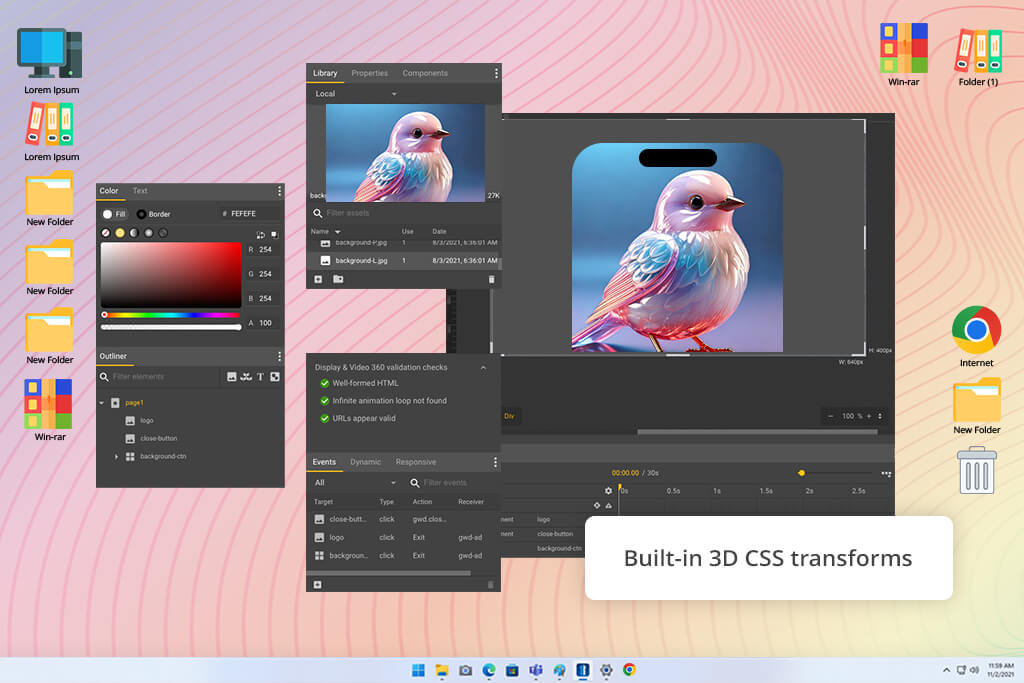This screenshot has width=1024, height=683.
Task: Open the Color panel three-dot options menu
Action: [280, 191]
